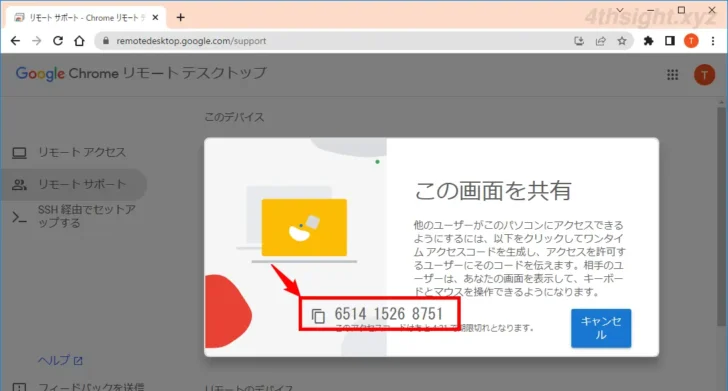The image size is (728, 391).
Task: Click the people icon beside リモート サポート
Action: click(x=19, y=185)
